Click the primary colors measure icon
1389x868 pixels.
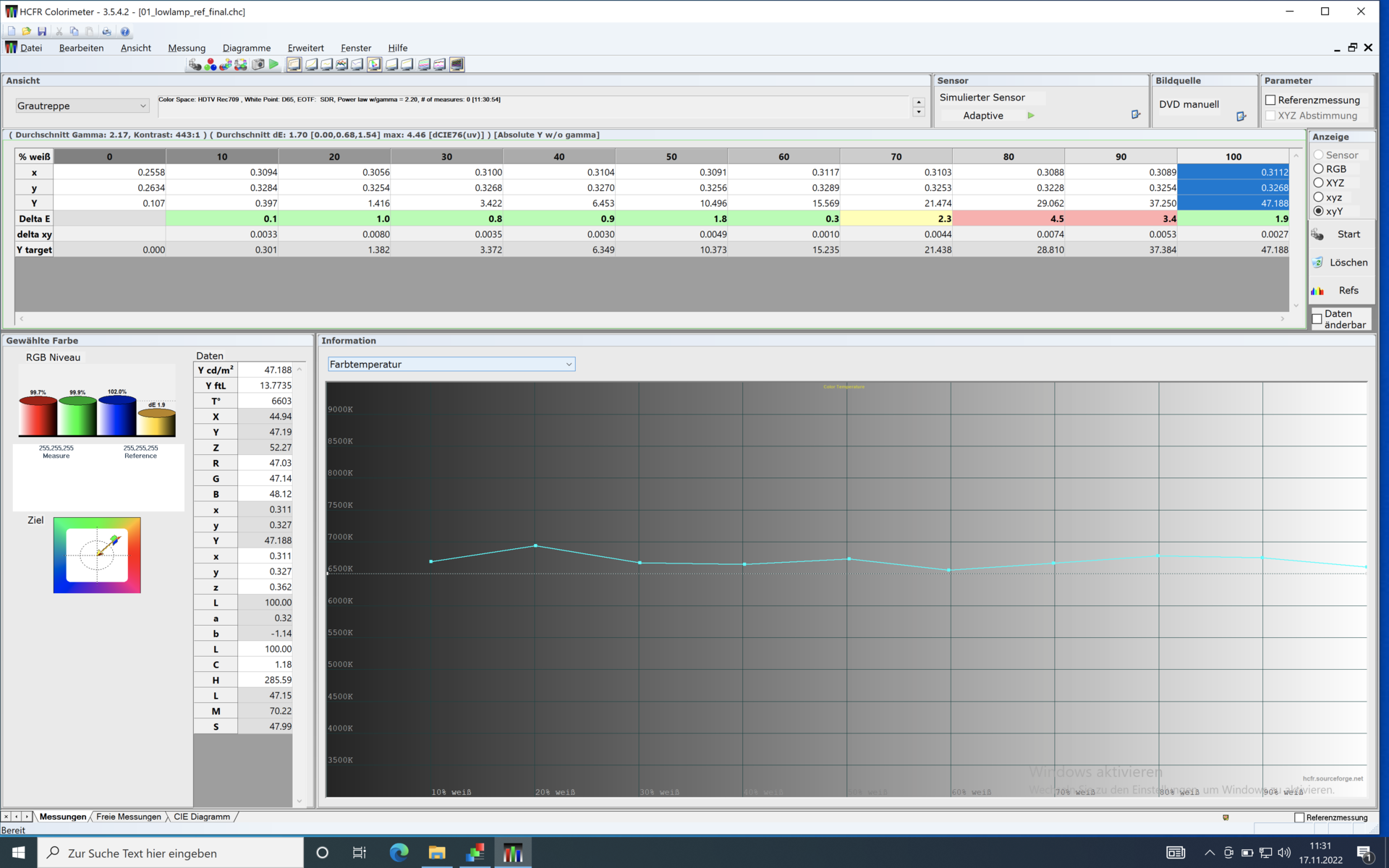point(211,64)
